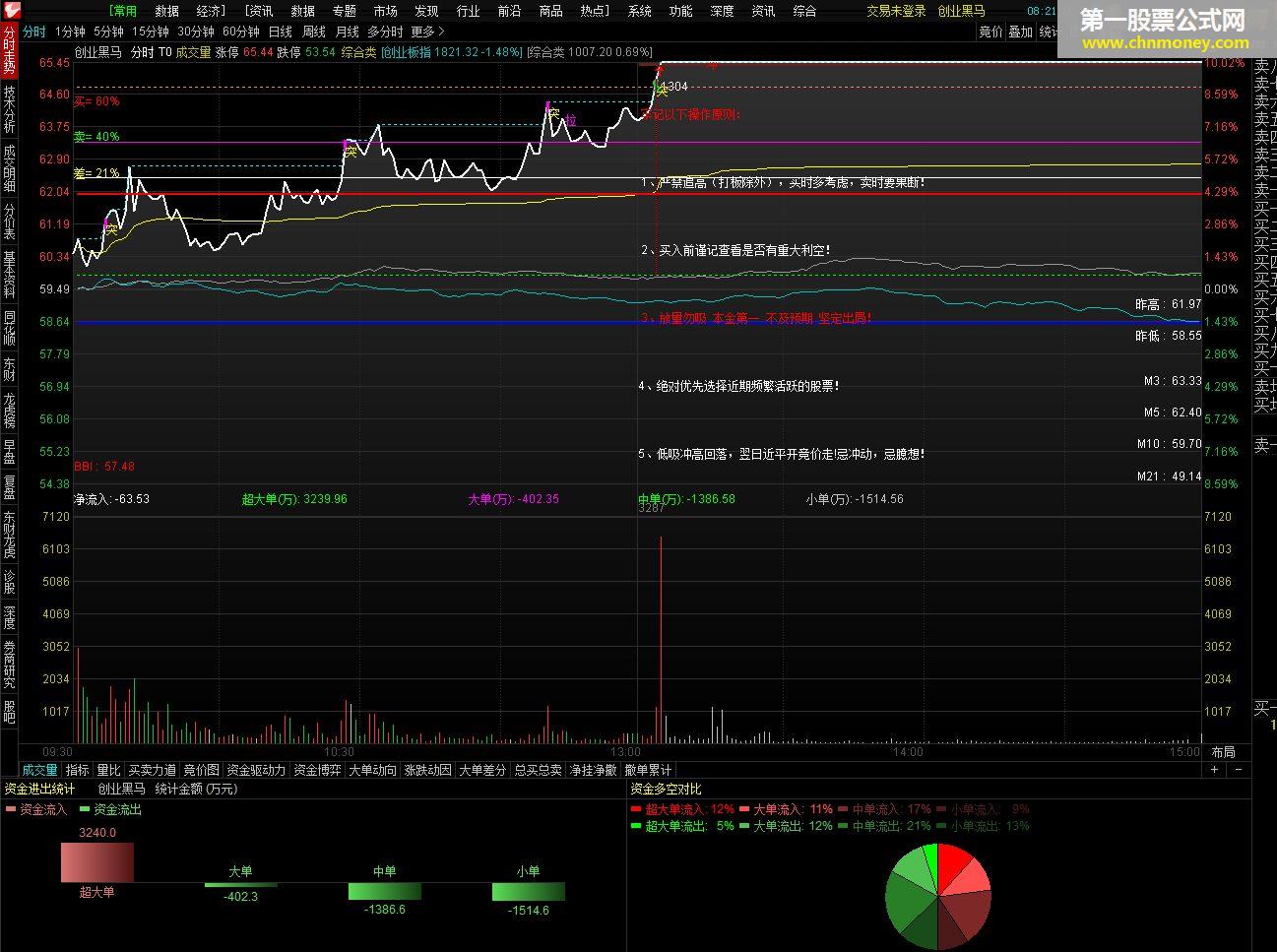This screenshot has height=952, width=1277.
Task: Open the 复盘 sidebar tab
Action: click(x=9, y=487)
